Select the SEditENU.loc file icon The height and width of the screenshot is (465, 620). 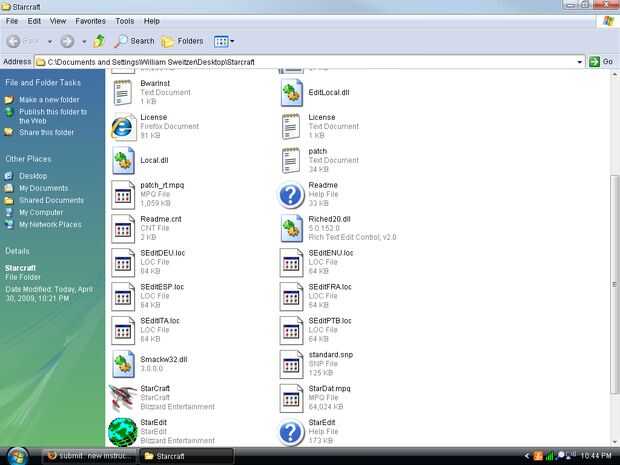click(x=291, y=263)
